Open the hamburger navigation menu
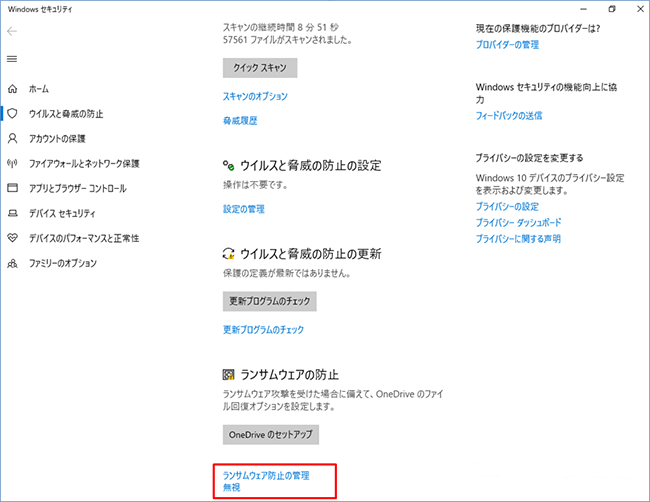 12,59
